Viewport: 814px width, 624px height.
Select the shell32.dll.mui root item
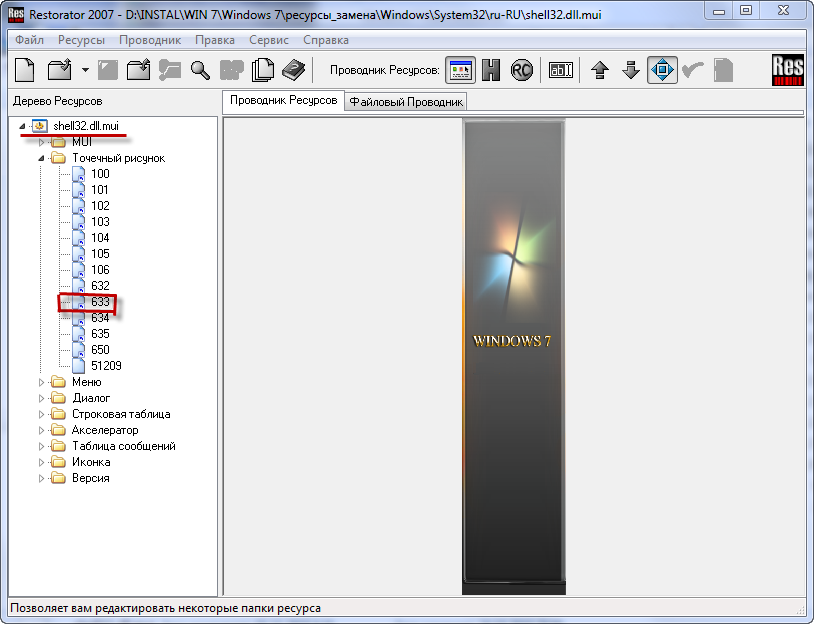click(86, 126)
